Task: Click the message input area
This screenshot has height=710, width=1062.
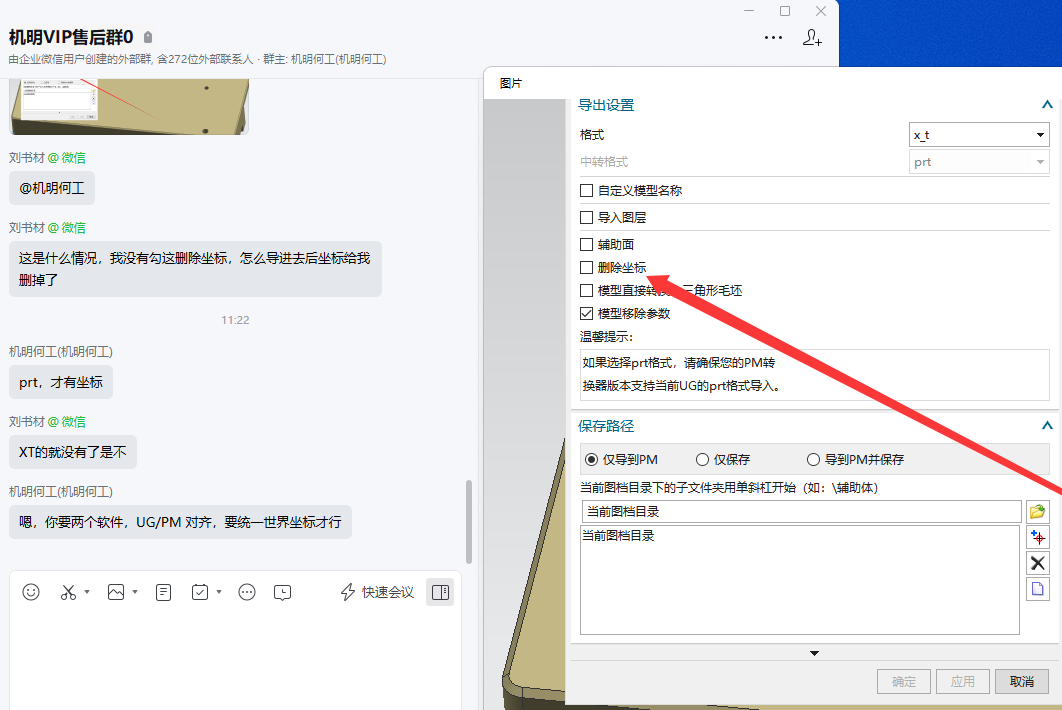Action: tap(235, 657)
